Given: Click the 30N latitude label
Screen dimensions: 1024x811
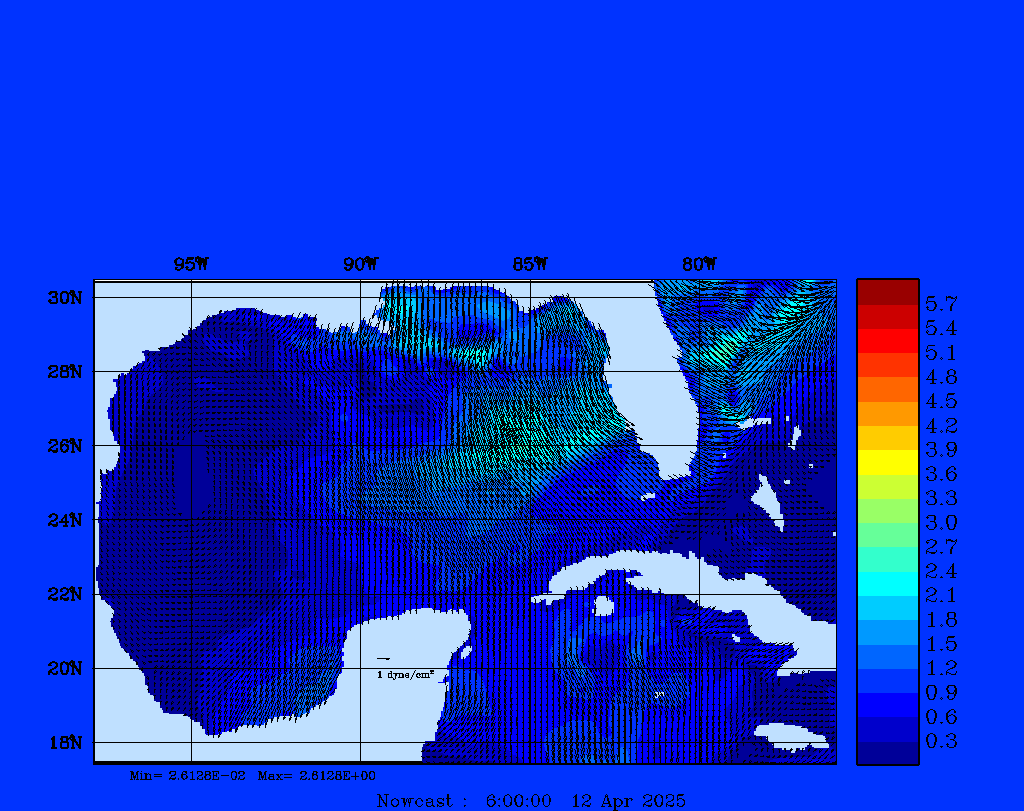Looking at the screenshot, I should coord(65,298).
